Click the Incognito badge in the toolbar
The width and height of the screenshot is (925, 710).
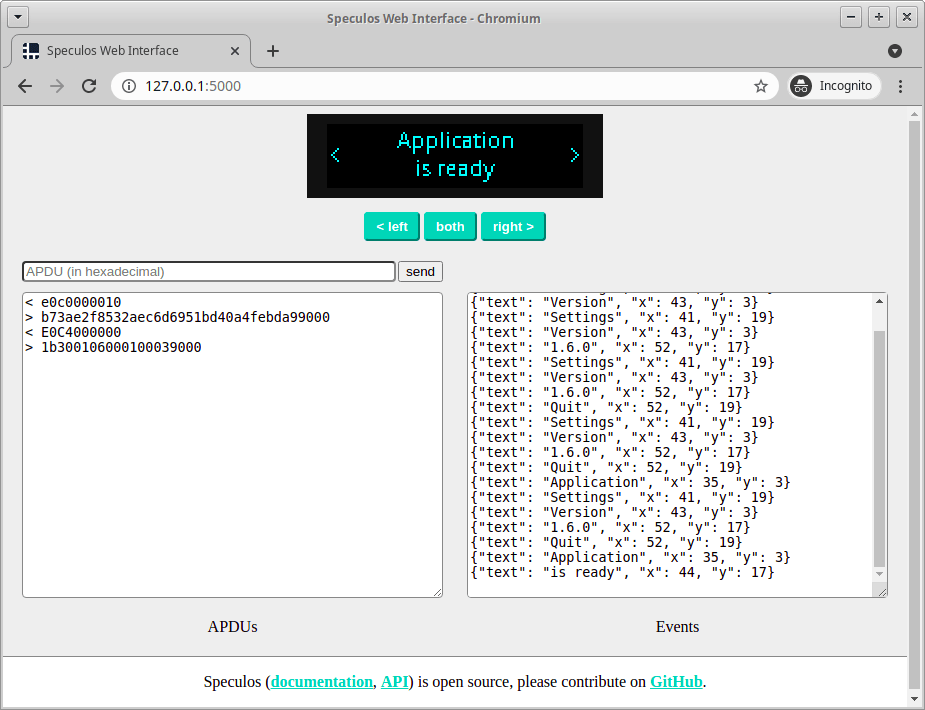click(x=833, y=86)
